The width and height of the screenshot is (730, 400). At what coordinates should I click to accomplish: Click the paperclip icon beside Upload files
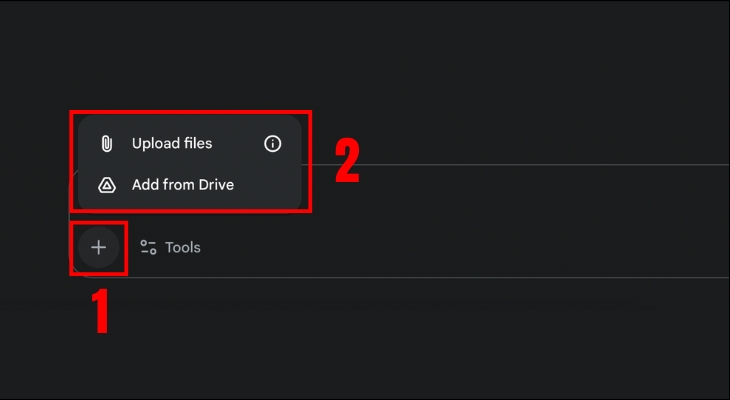pyautogui.click(x=106, y=144)
